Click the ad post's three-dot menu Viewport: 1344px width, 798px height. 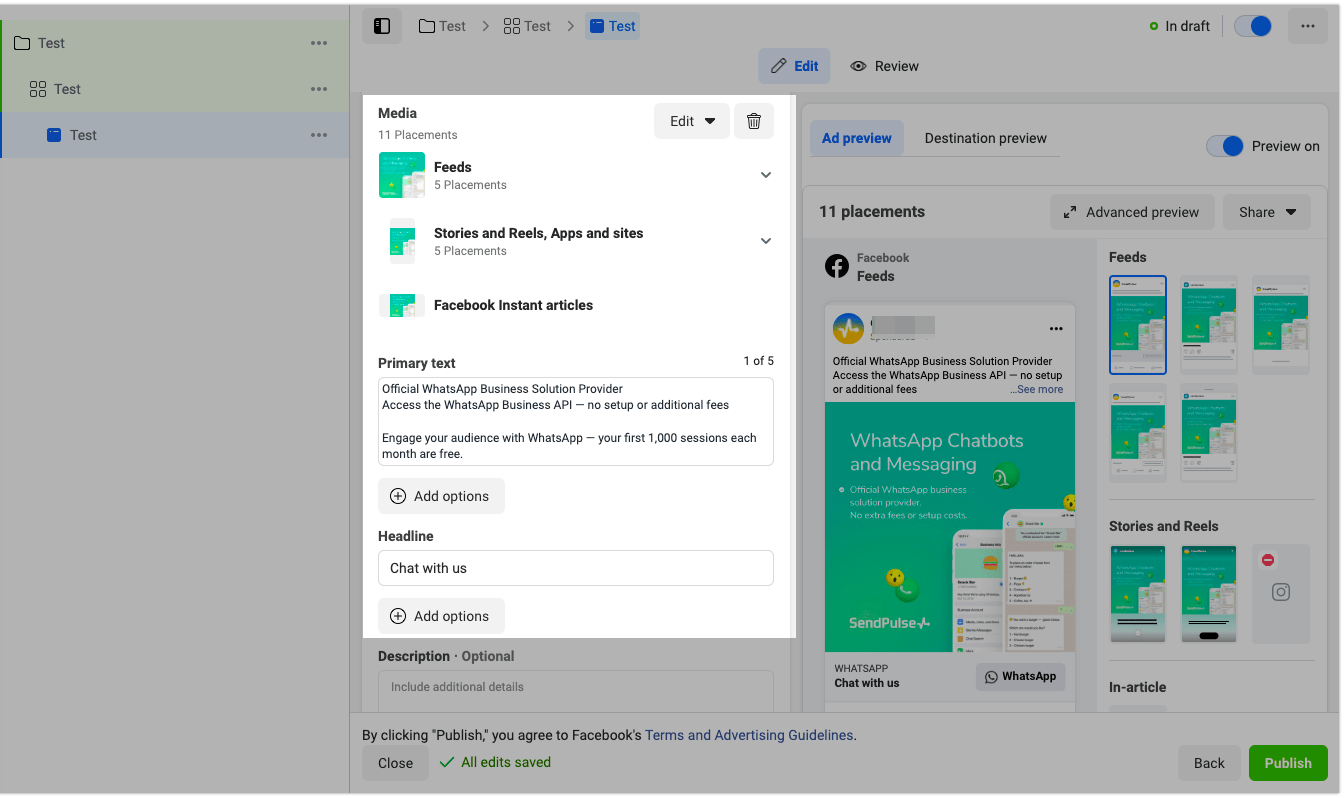[x=1055, y=329]
